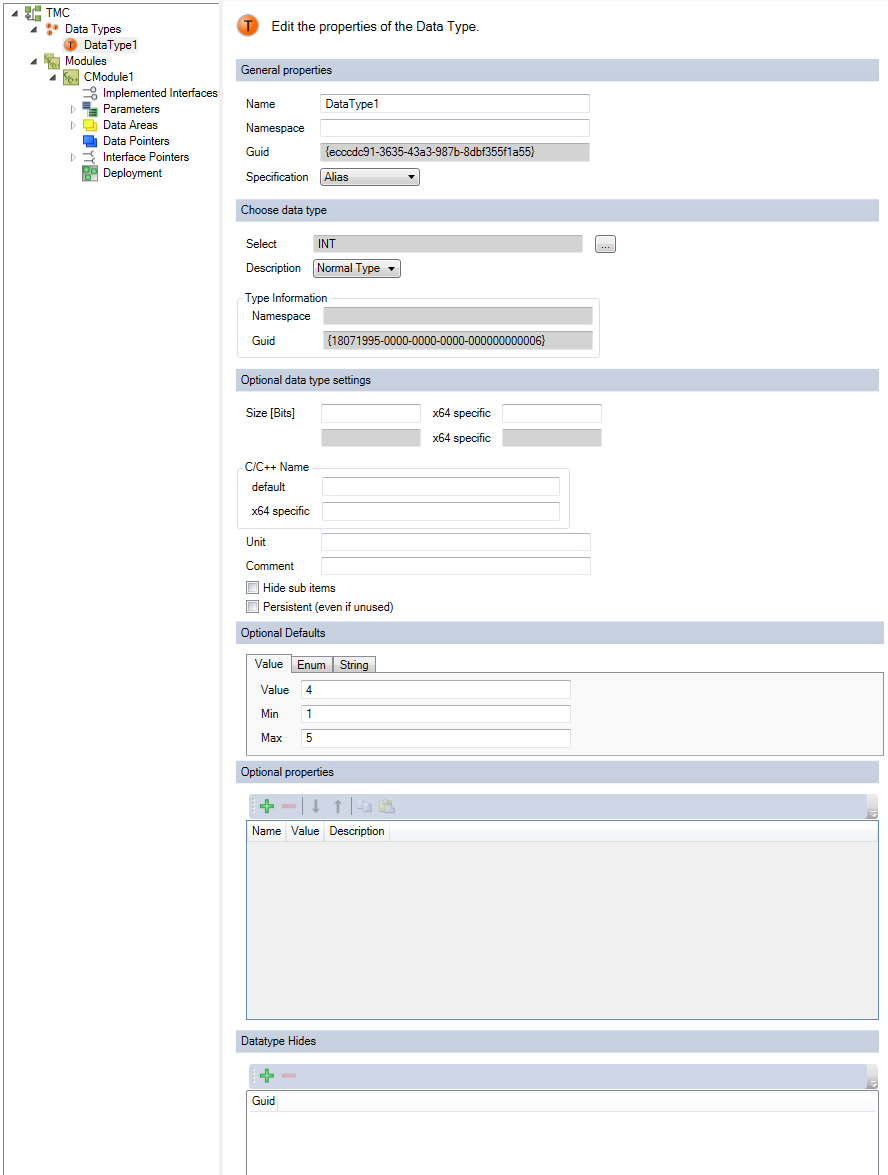Viewport: 888px width, 1175px height.
Task: Open the Deployment tree node
Action: tap(132, 173)
